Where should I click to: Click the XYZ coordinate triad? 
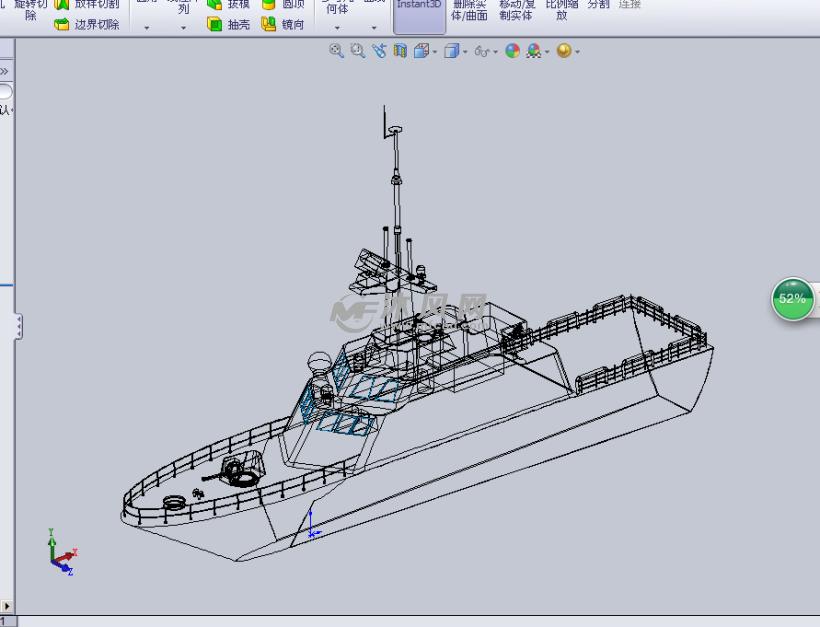(62, 554)
